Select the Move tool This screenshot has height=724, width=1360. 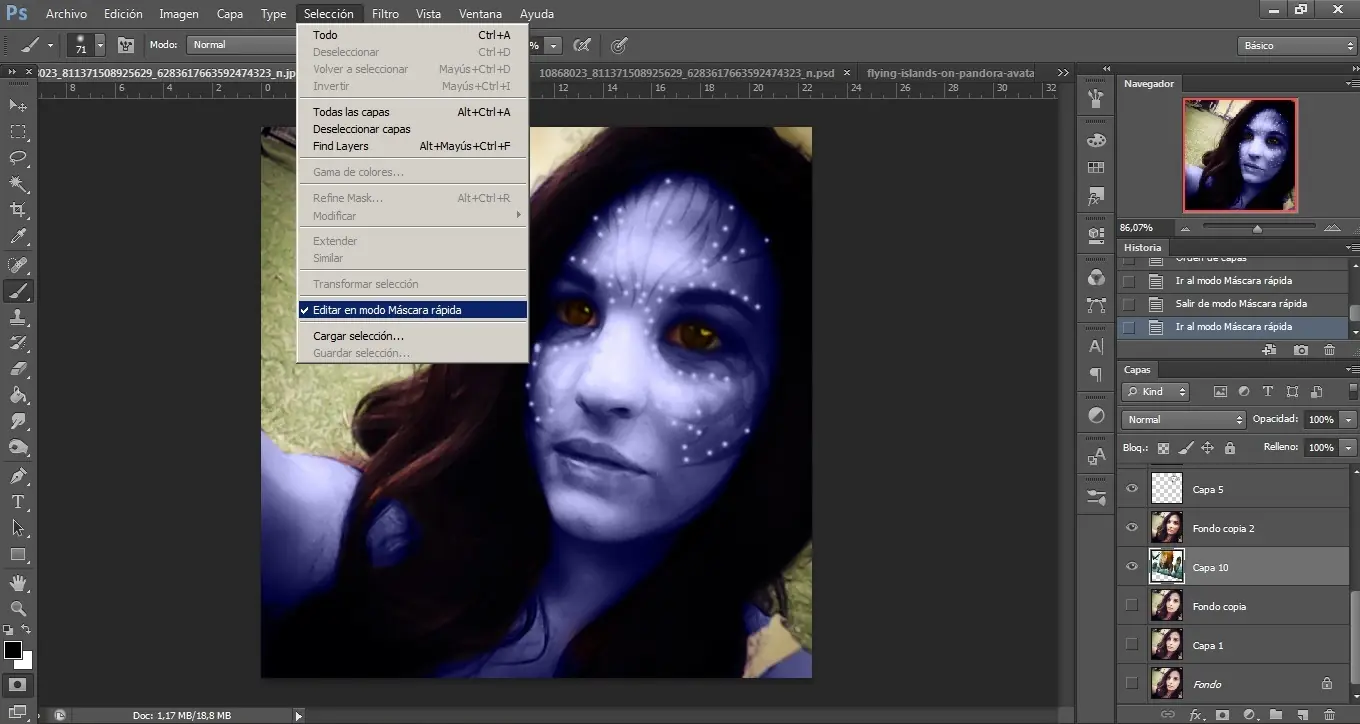18,105
